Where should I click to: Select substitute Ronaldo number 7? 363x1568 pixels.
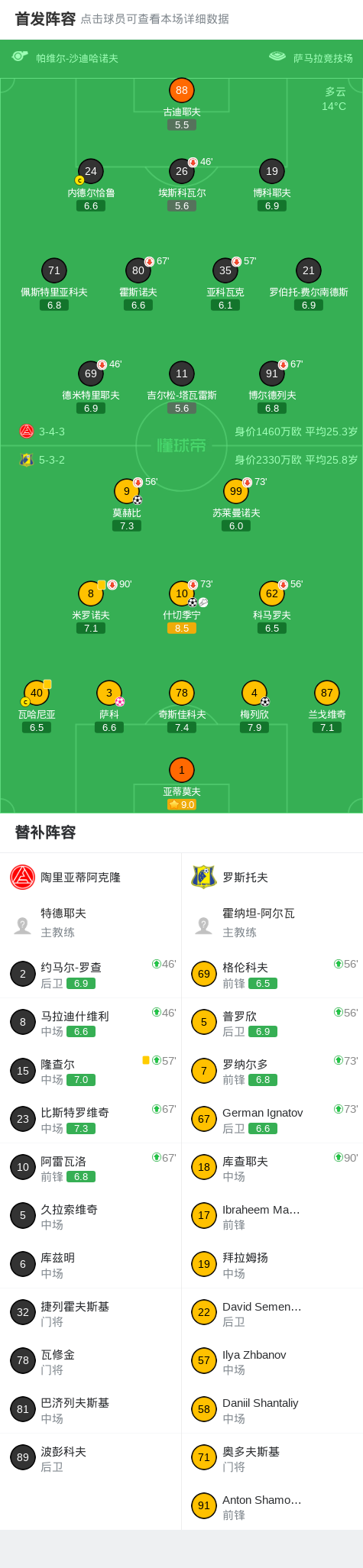pyautogui.click(x=272, y=1071)
